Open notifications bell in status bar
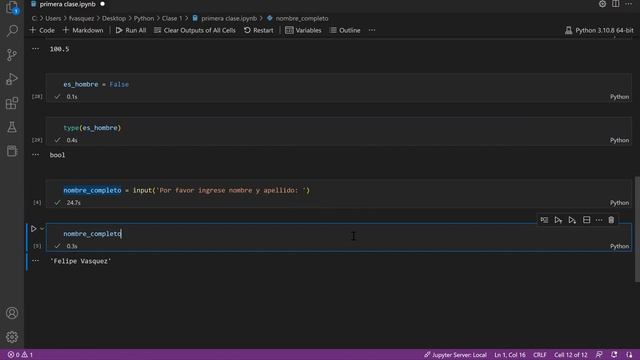The image size is (640, 360). click(x=614, y=355)
